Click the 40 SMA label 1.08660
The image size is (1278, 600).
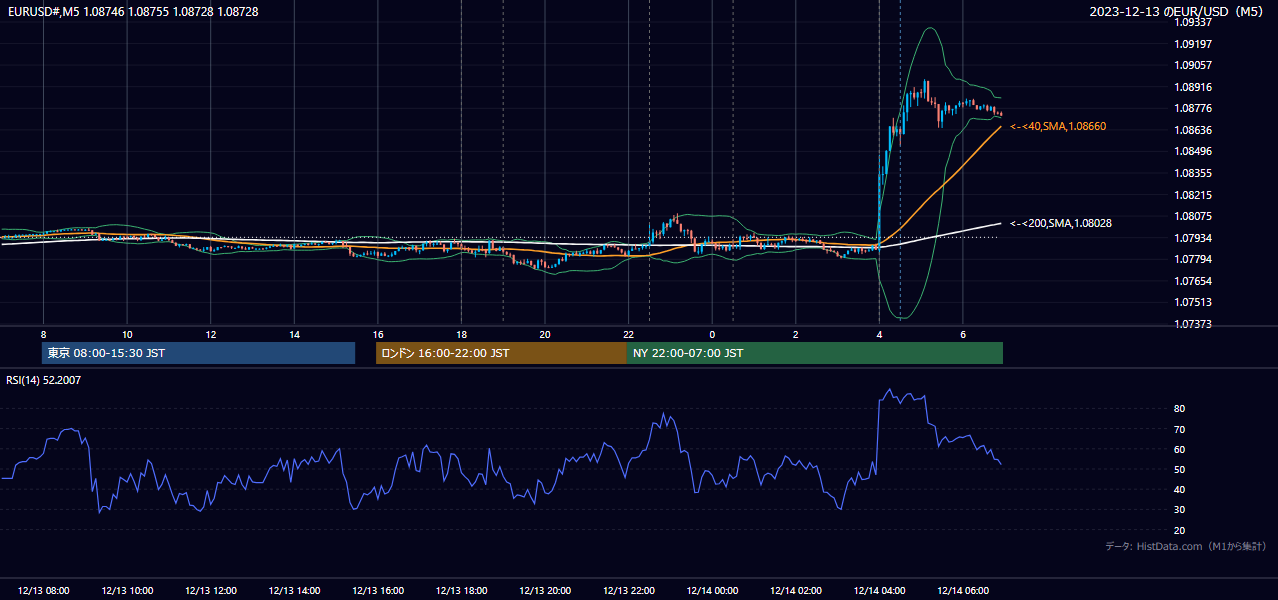coord(1058,127)
